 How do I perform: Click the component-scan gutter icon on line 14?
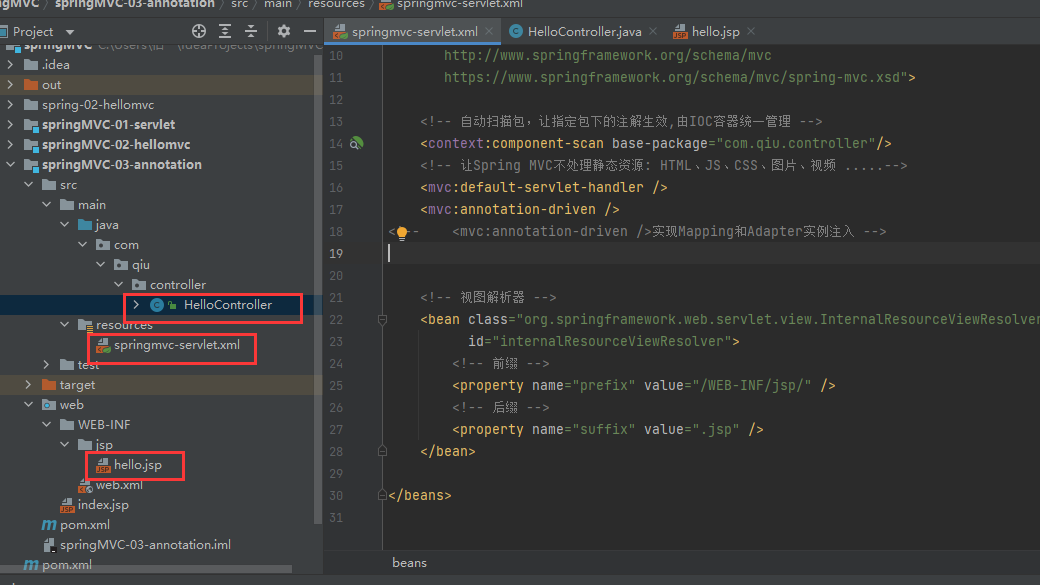(x=356, y=143)
